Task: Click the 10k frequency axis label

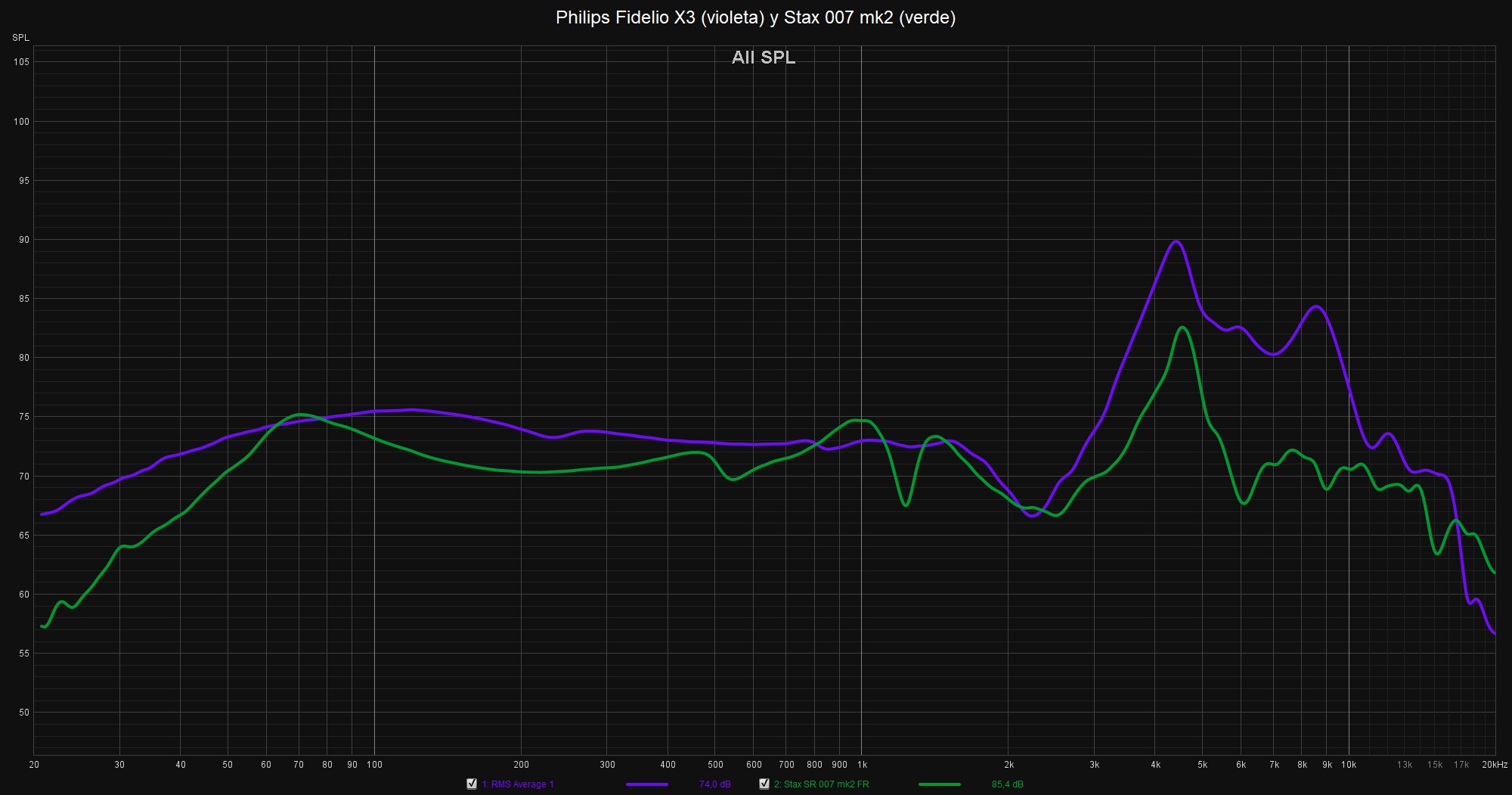Action: click(x=1349, y=765)
